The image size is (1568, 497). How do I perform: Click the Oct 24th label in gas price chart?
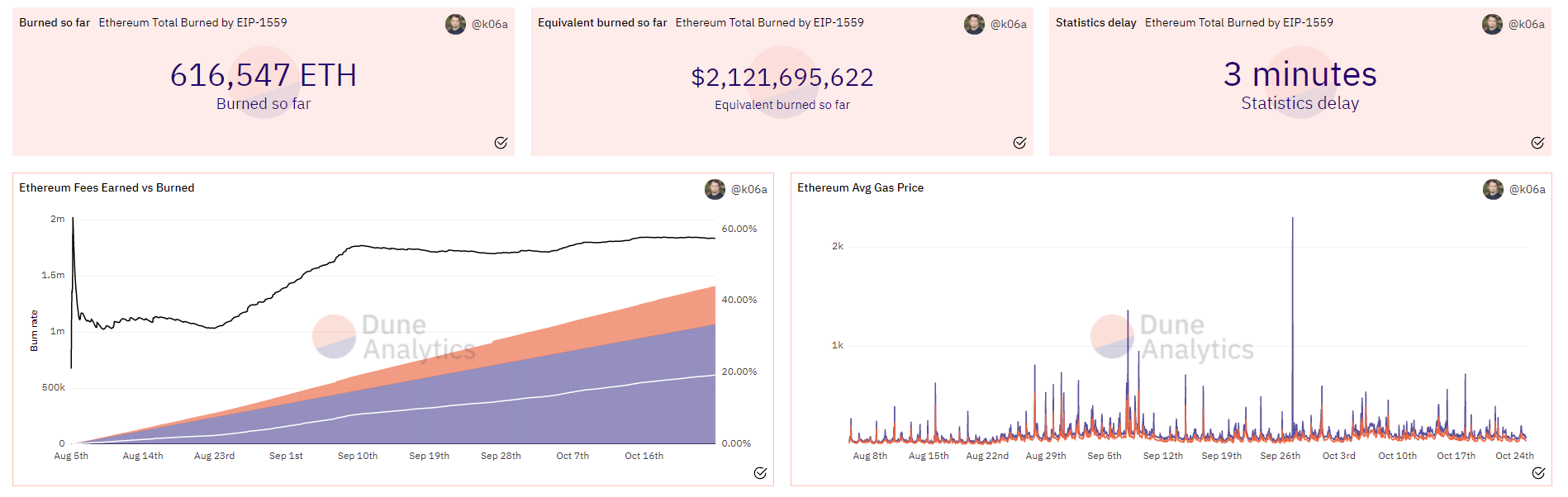(1515, 456)
